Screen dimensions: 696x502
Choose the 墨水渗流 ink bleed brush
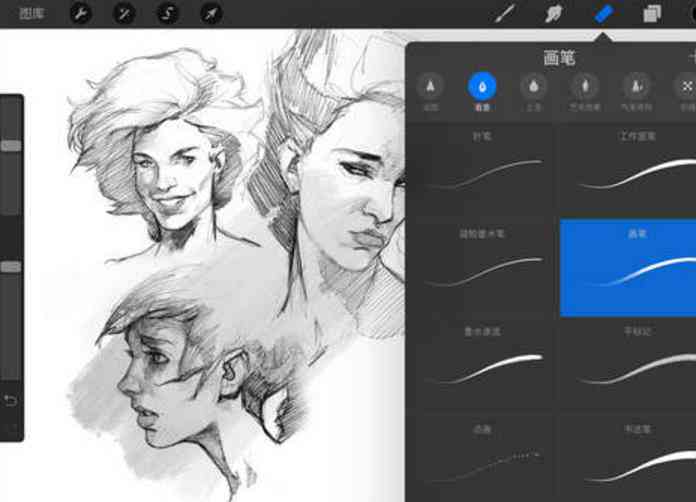pyautogui.click(x=482, y=365)
